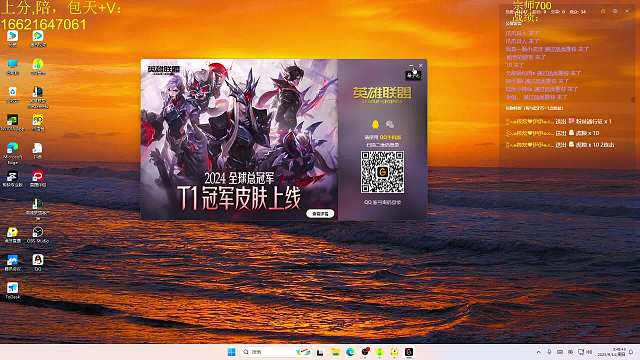Screen dimensions: 640x360
Task: Open the black G launcher taskbar icon
Action: [x=409, y=352]
